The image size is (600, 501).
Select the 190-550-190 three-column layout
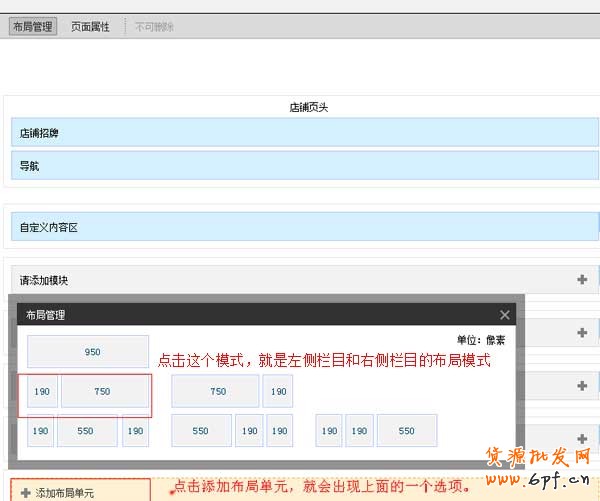pyautogui.click(x=88, y=431)
